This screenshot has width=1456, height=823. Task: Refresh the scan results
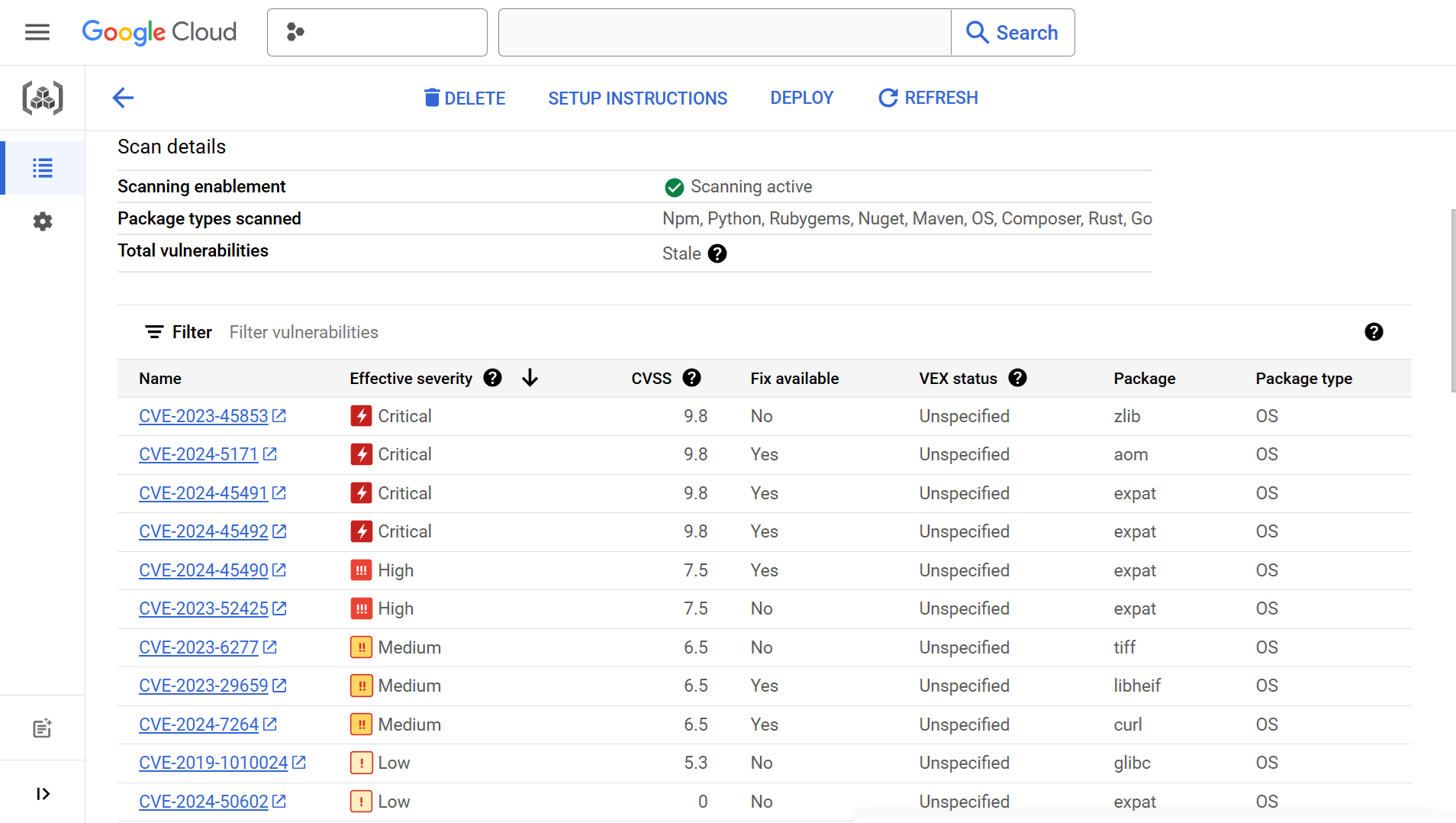(x=928, y=98)
